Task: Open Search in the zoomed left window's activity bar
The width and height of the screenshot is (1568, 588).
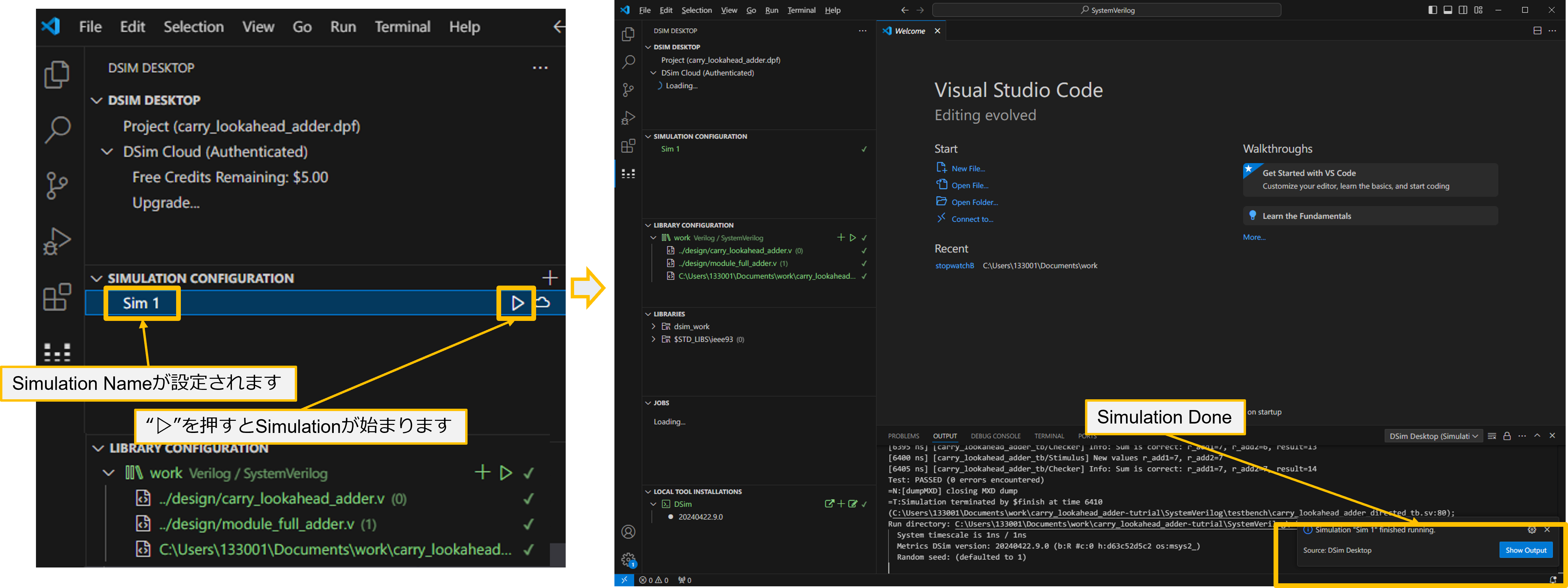Action: pyautogui.click(x=57, y=129)
